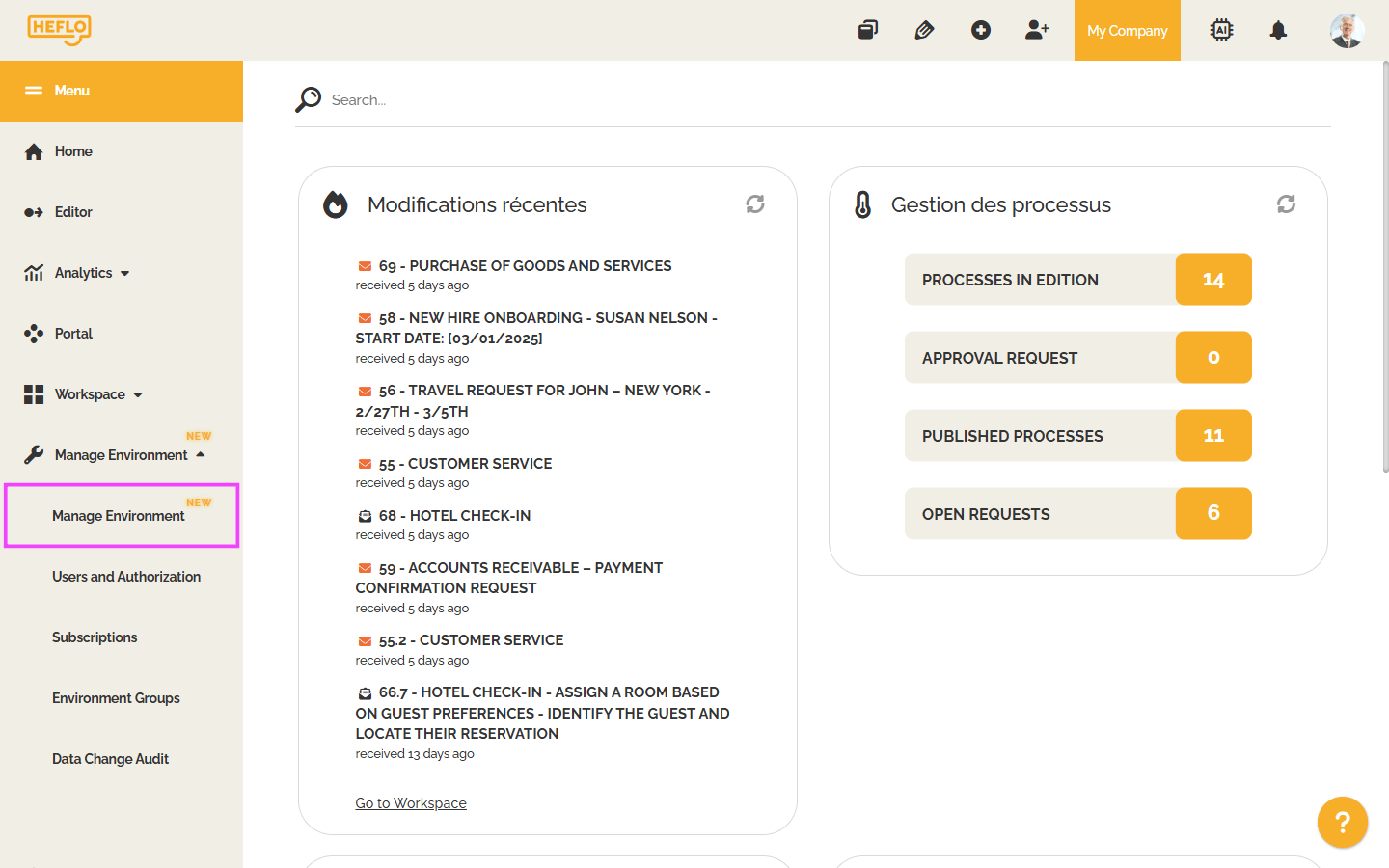Open the help question mark button
Screen dimensions: 1389x868
[1343, 823]
